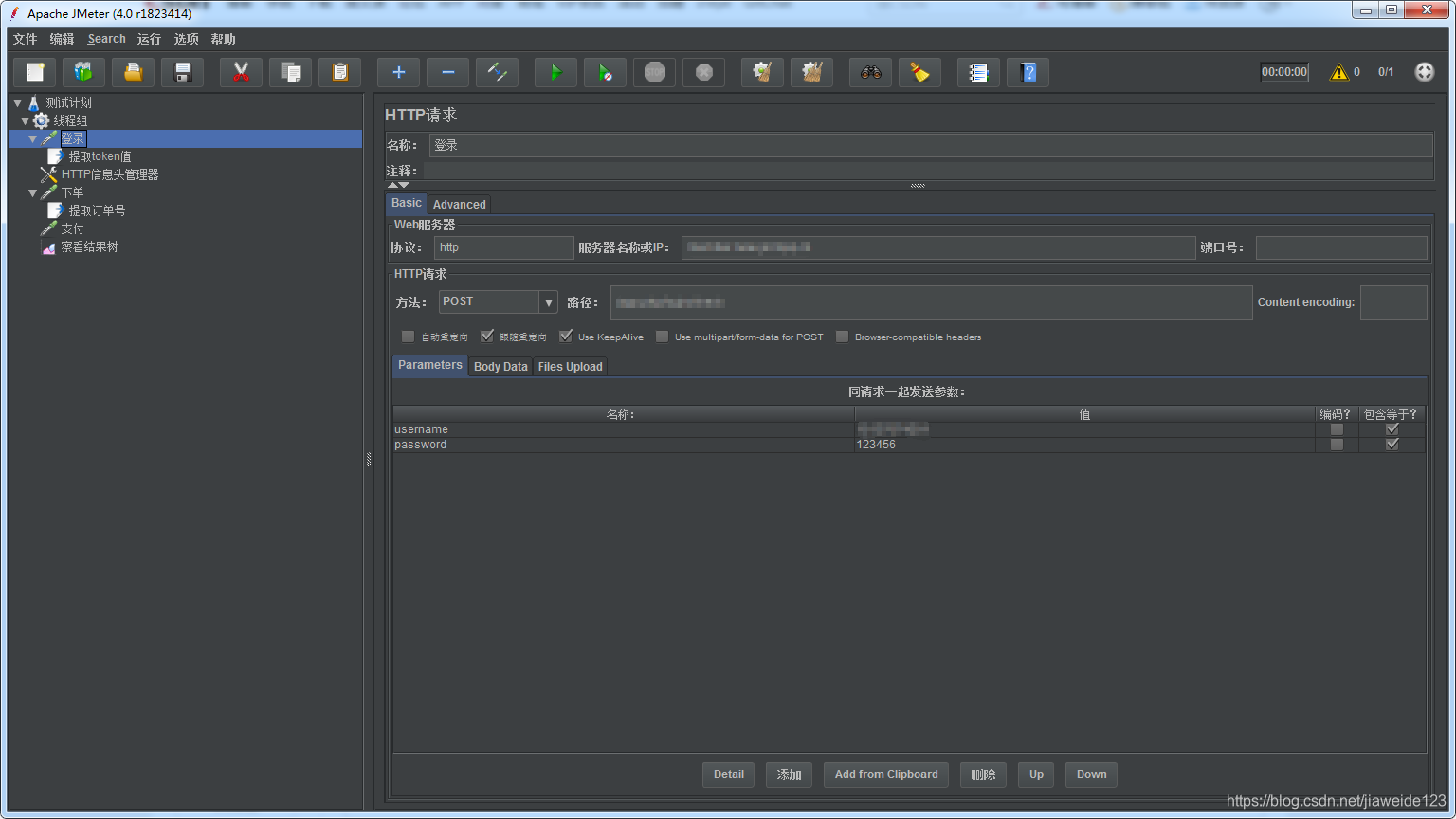Screen dimensions: 1456x819
Task: Click the Cut scissors icon
Action: [242, 72]
